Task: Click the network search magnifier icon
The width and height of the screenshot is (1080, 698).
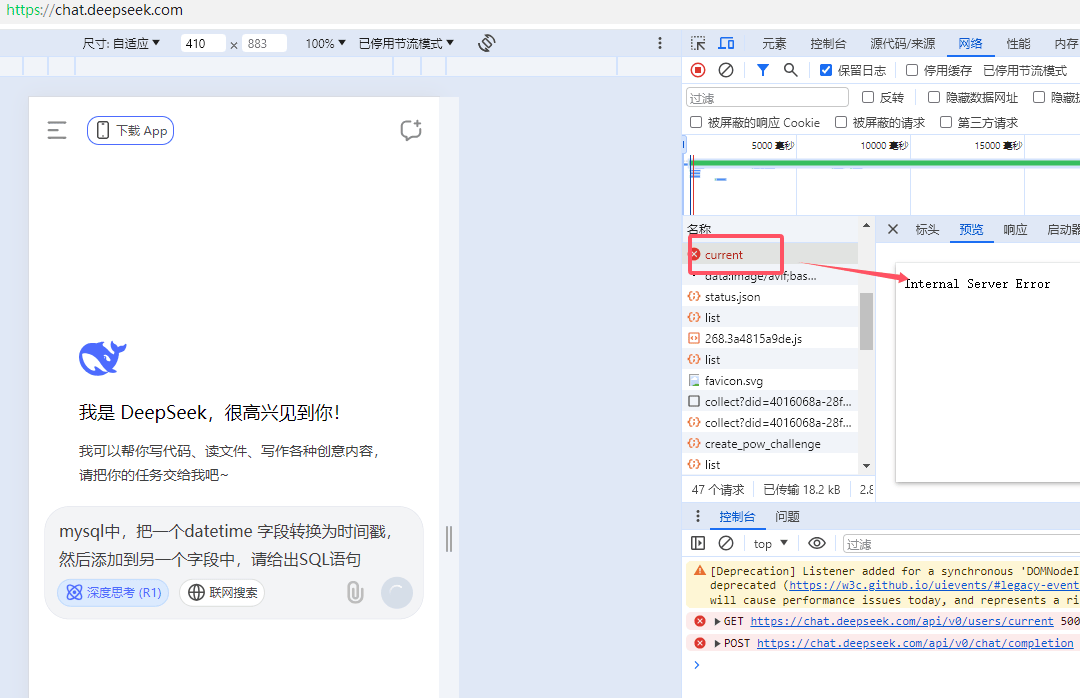Action: click(791, 70)
